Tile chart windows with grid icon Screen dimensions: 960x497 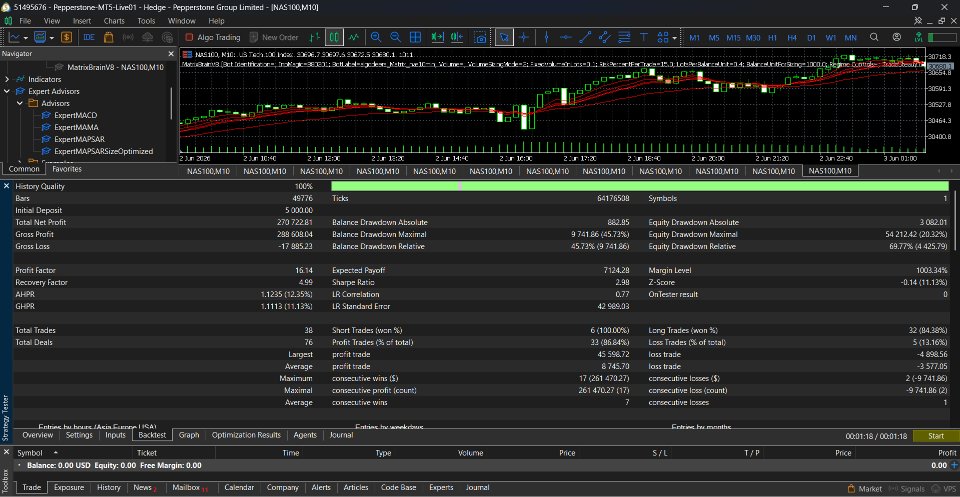point(415,37)
